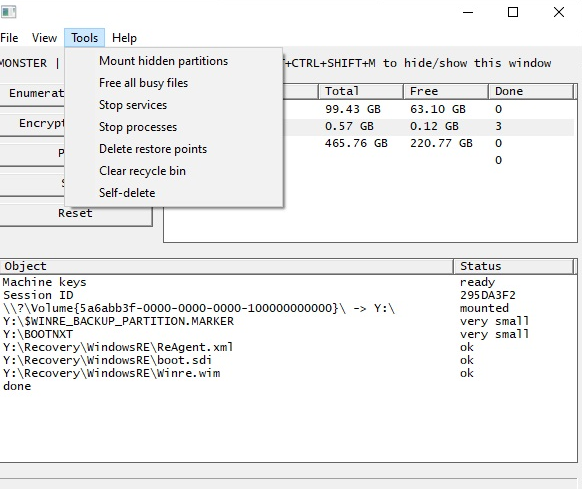Click the Enumerate button

[x=32, y=93]
